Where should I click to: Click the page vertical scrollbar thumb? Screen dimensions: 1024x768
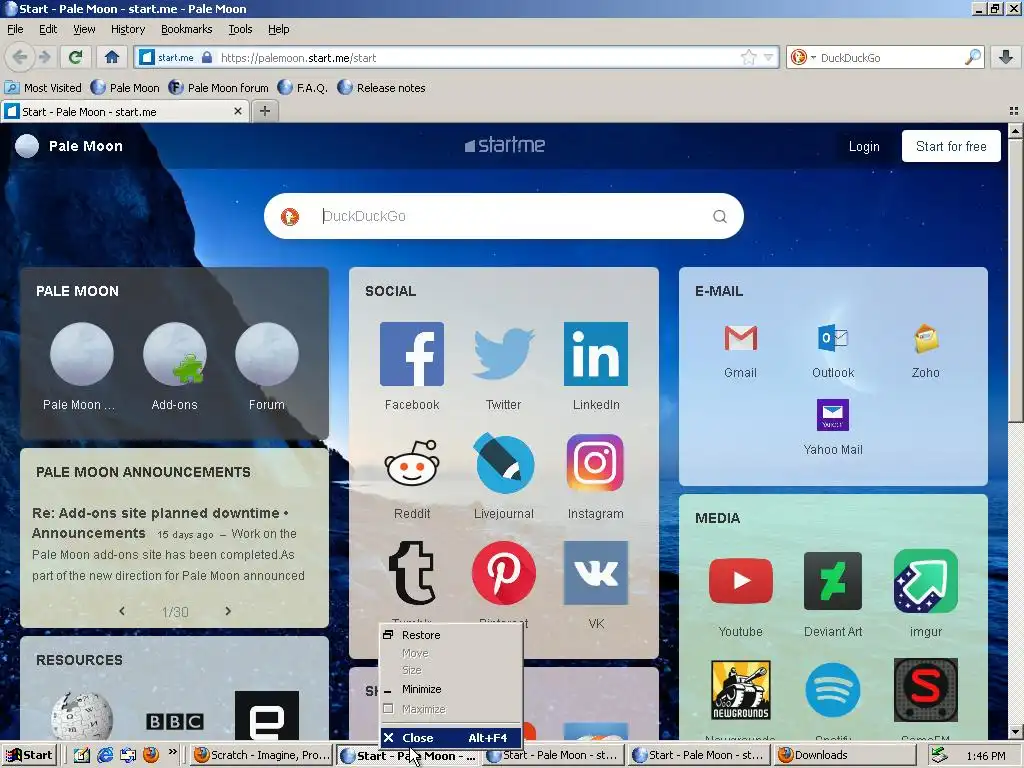click(x=1015, y=281)
